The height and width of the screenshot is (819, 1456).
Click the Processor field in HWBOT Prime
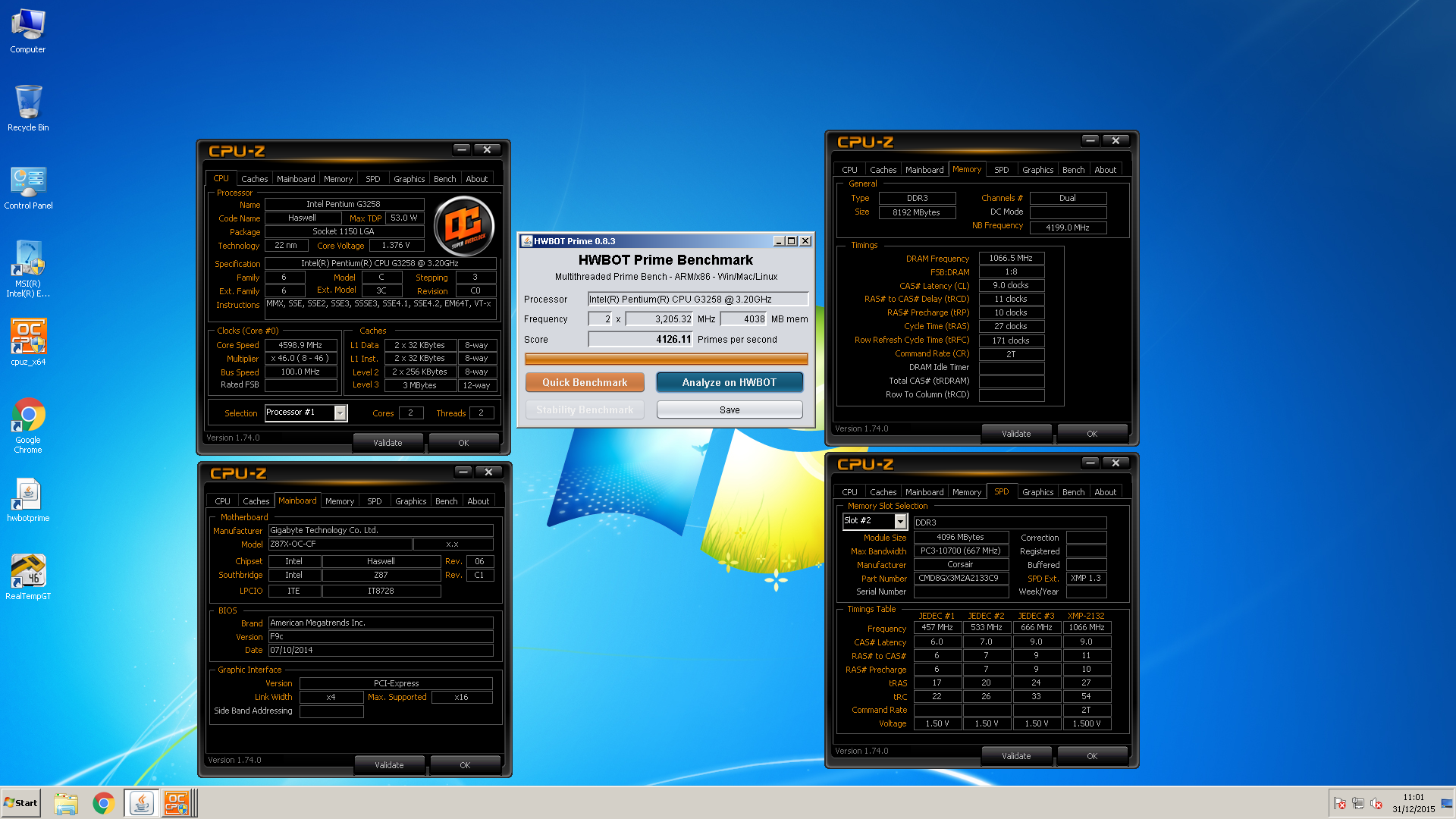point(698,299)
